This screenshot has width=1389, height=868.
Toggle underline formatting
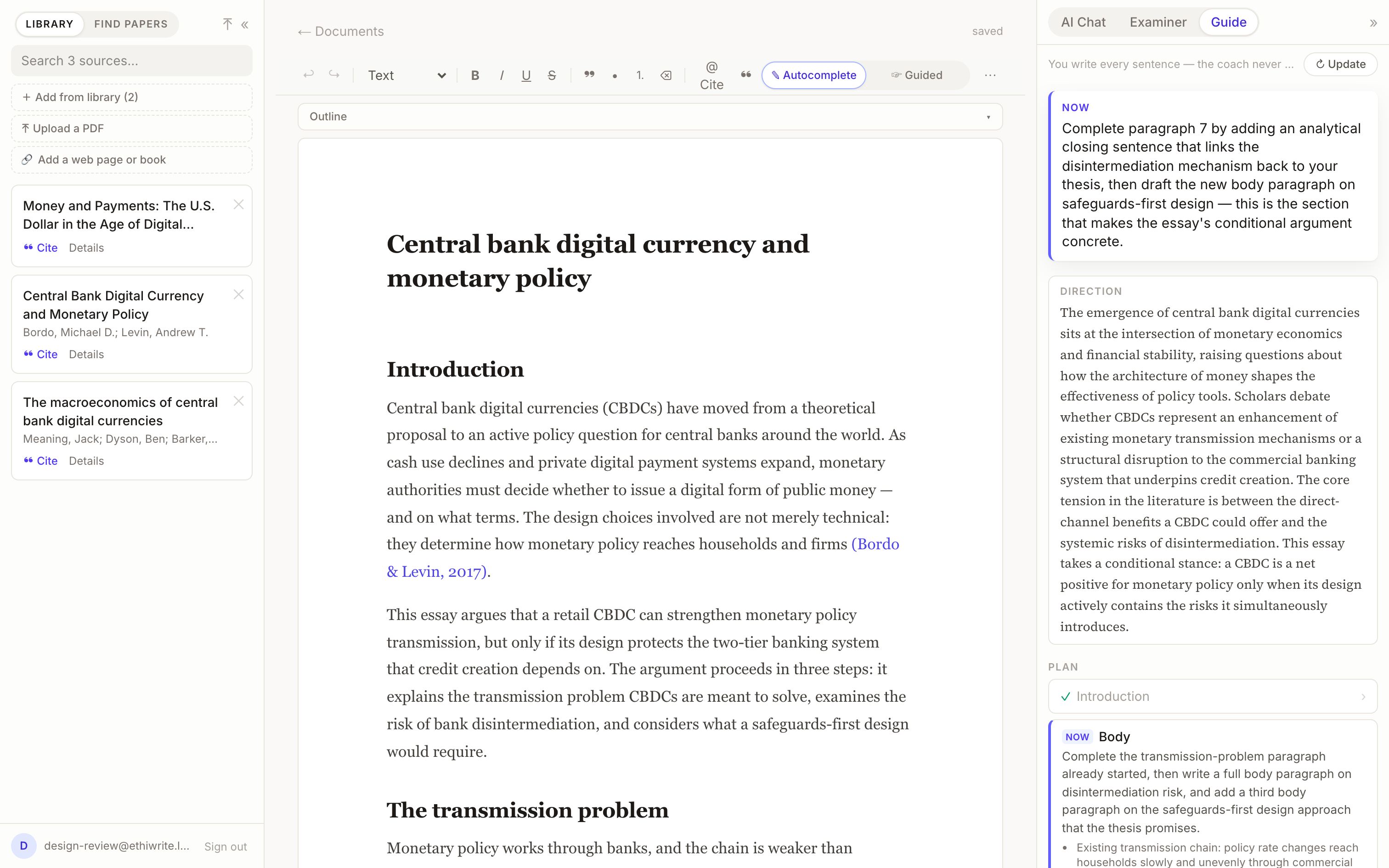(x=526, y=75)
